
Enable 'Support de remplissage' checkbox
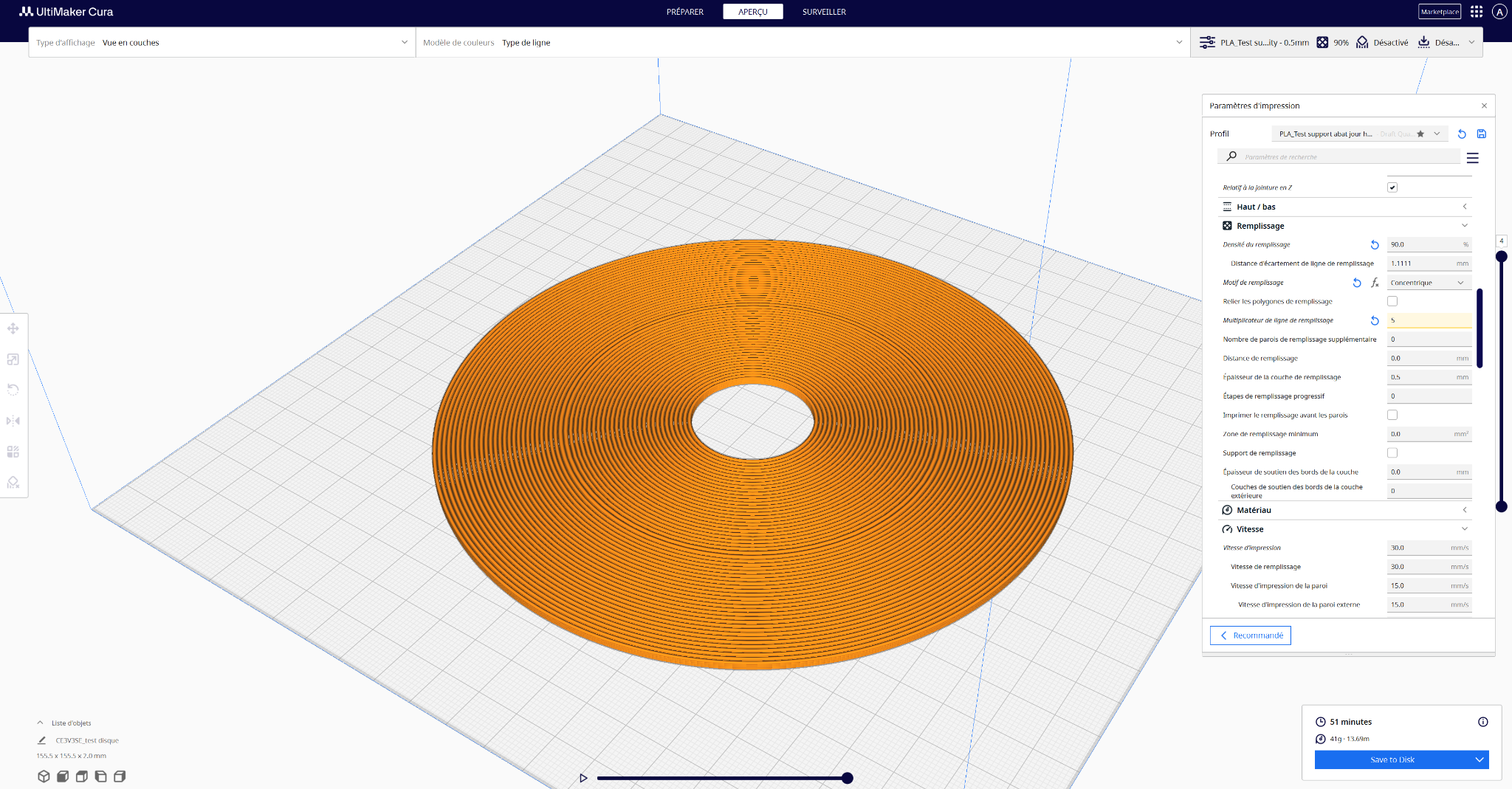point(1392,453)
